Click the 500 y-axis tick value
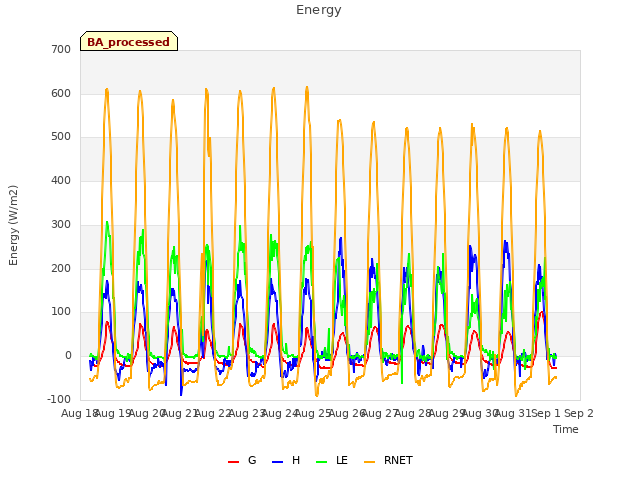 point(61,137)
